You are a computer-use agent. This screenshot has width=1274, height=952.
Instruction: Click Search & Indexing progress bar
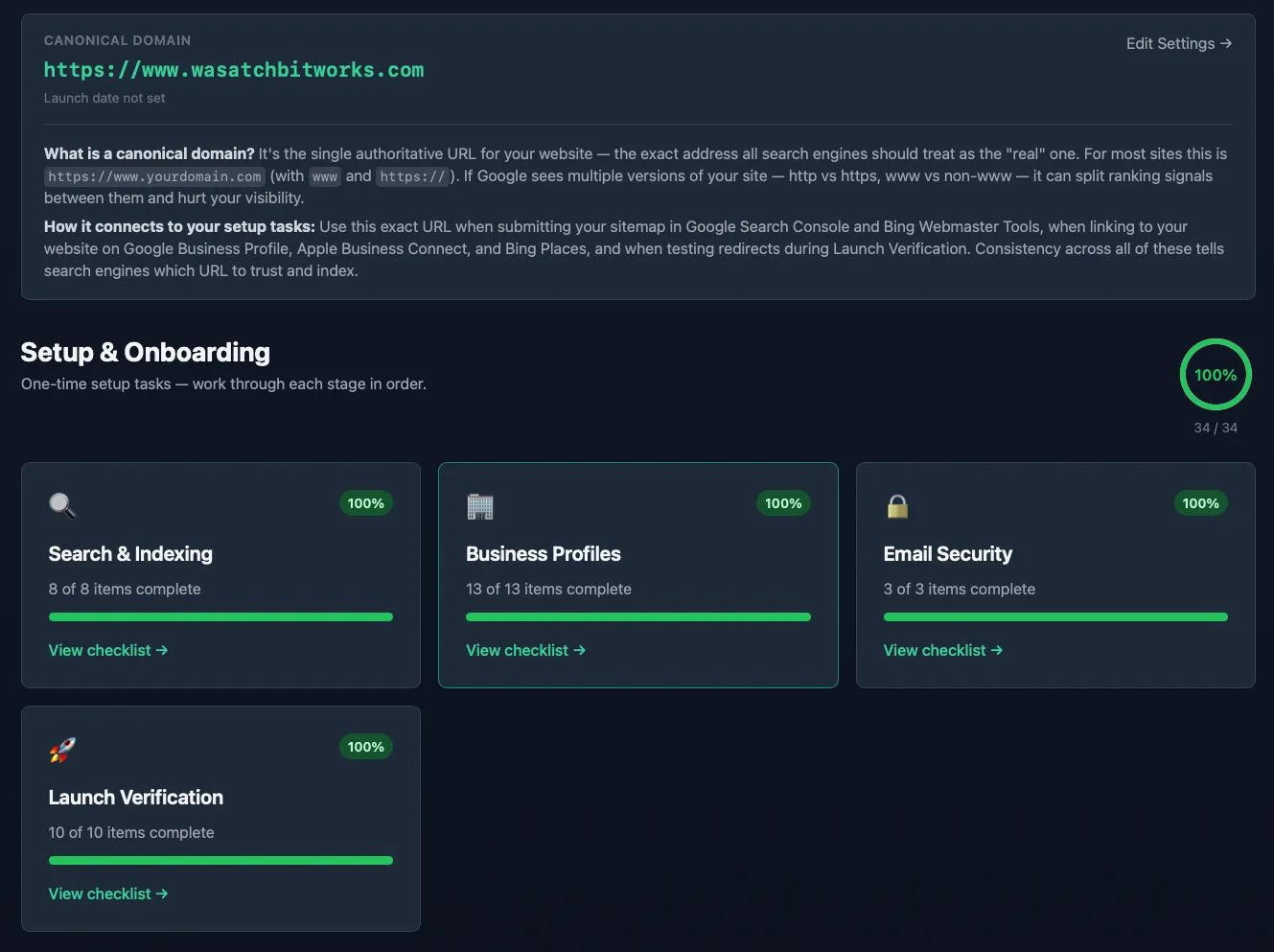(220, 617)
